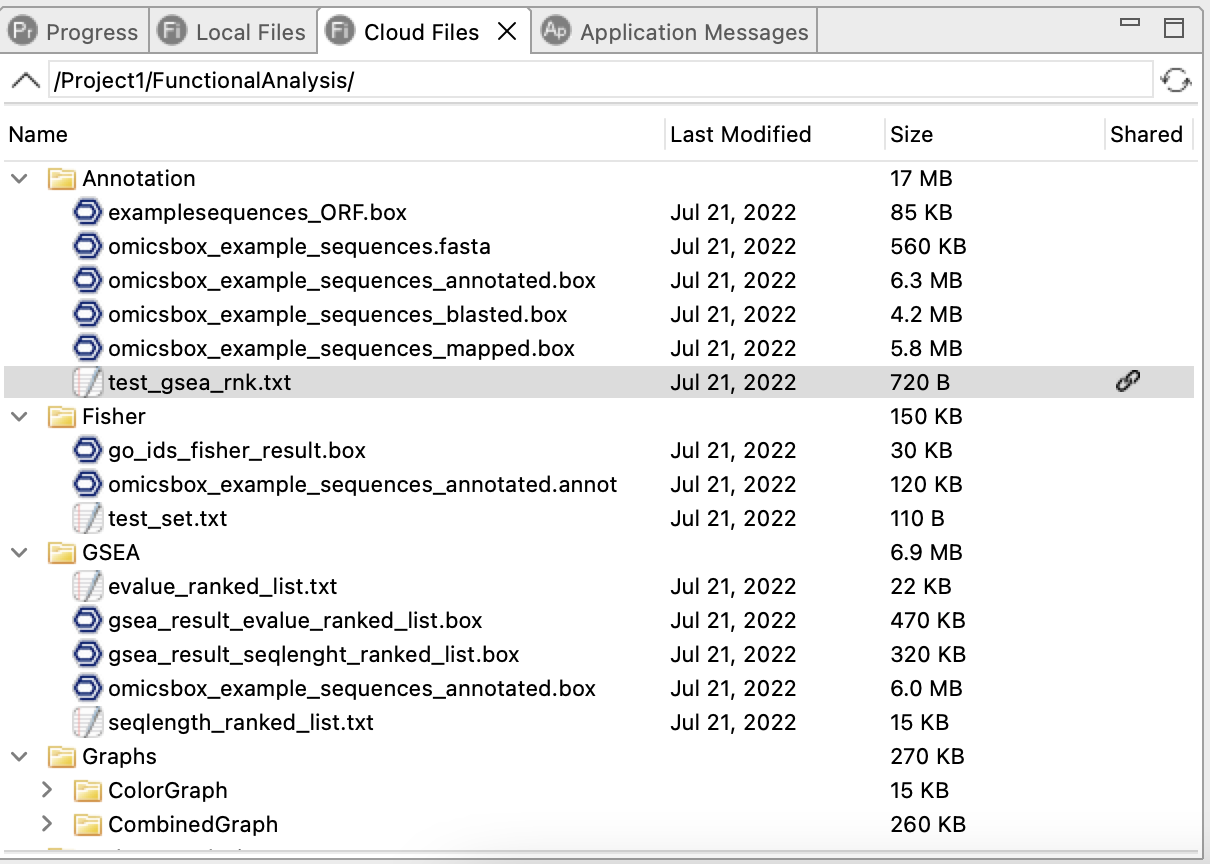Viewport: 1210px width, 864px height.
Task: Click the refresh icon beside path field
Action: click(x=1176, y=81)
